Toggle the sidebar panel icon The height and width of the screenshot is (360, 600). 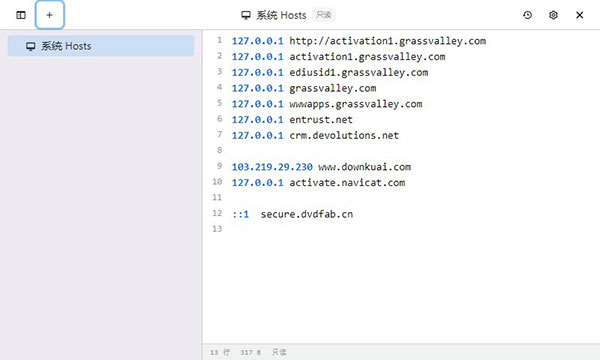pos(21,15)
